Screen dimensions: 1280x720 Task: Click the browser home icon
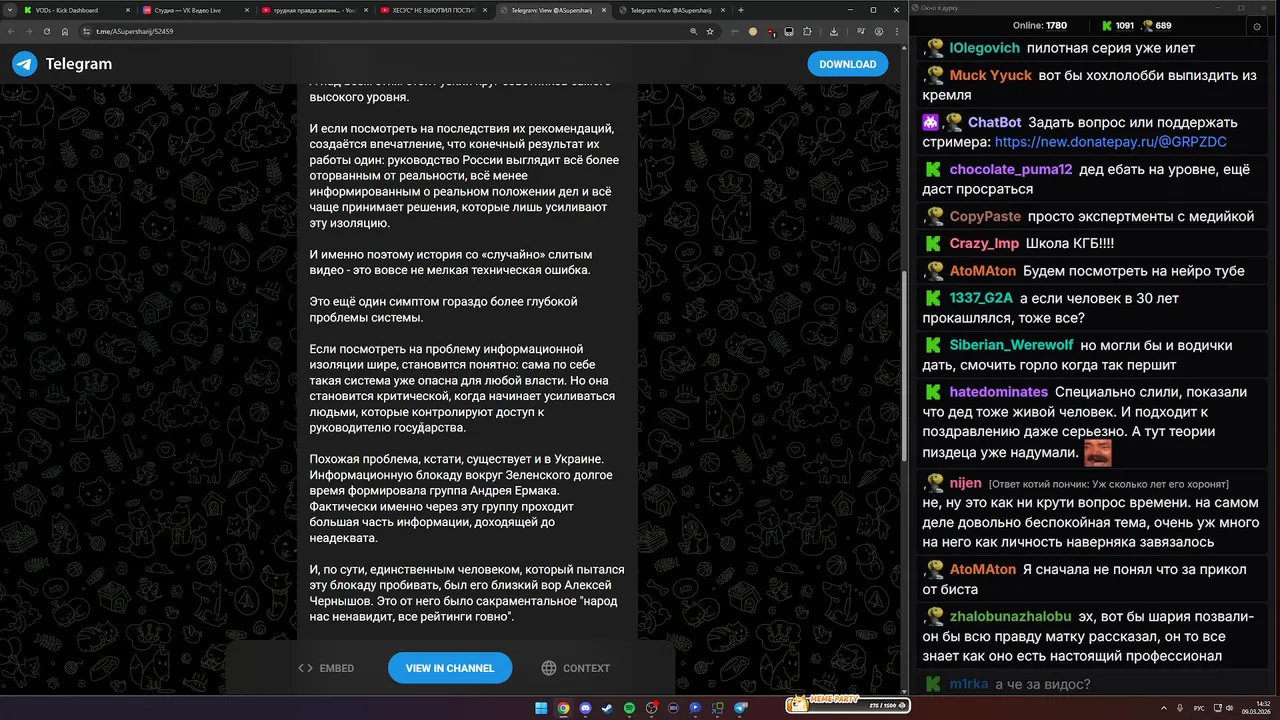tap(65, 31)
